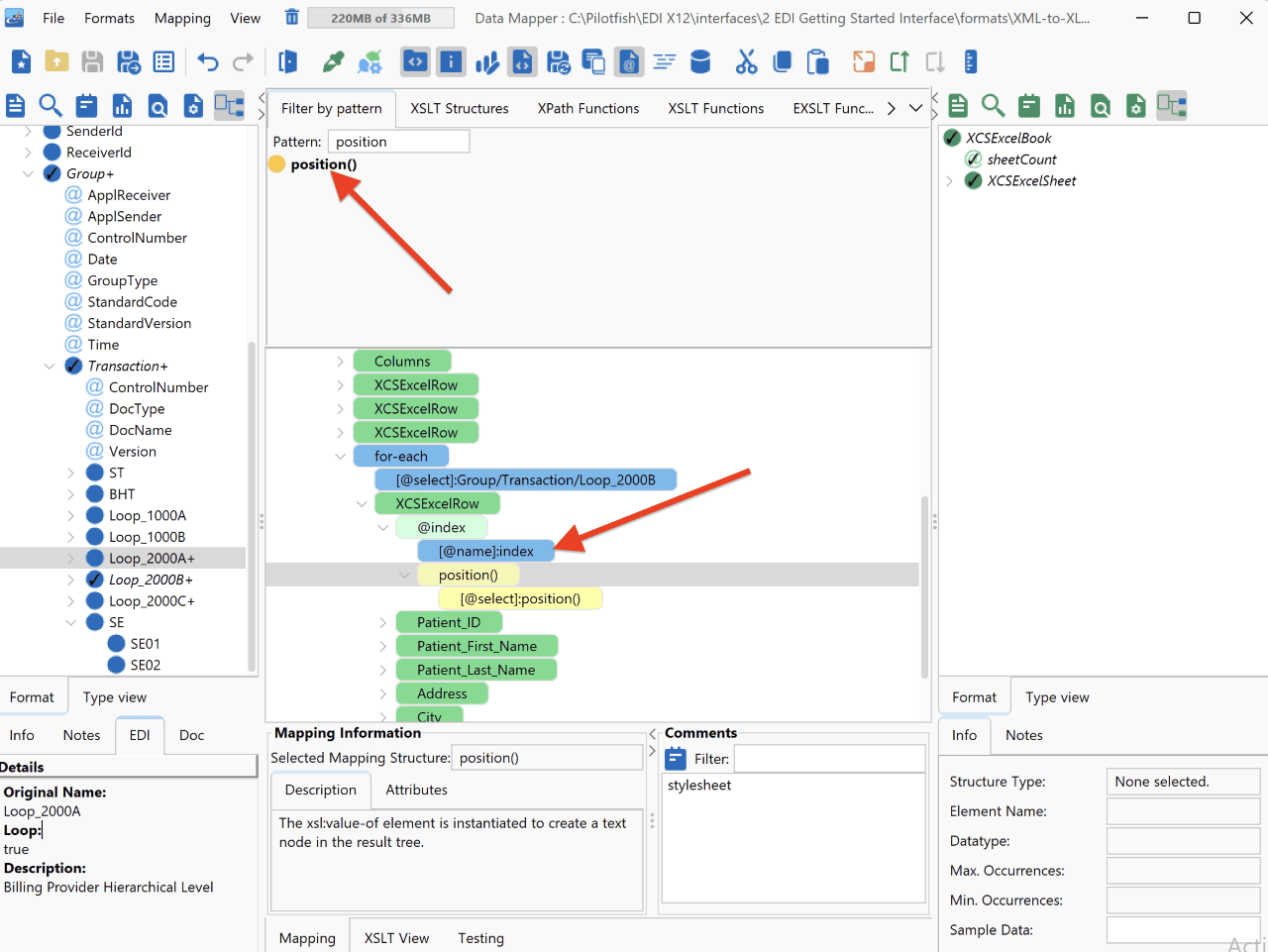
Task: Click the source panel magnifier search icon
Action: tap(51, 105)
